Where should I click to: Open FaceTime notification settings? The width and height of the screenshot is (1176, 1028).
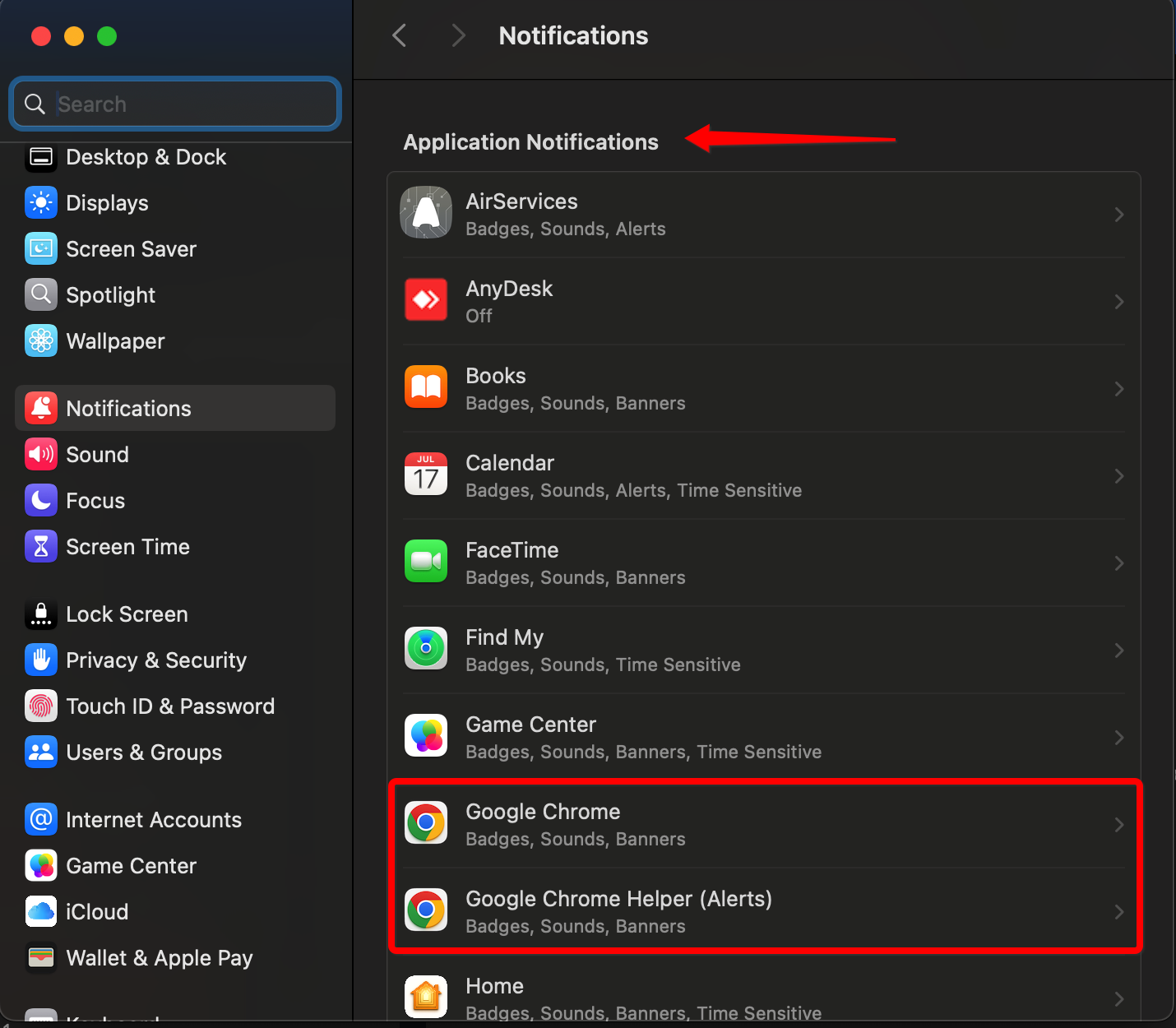coord(764,563)
